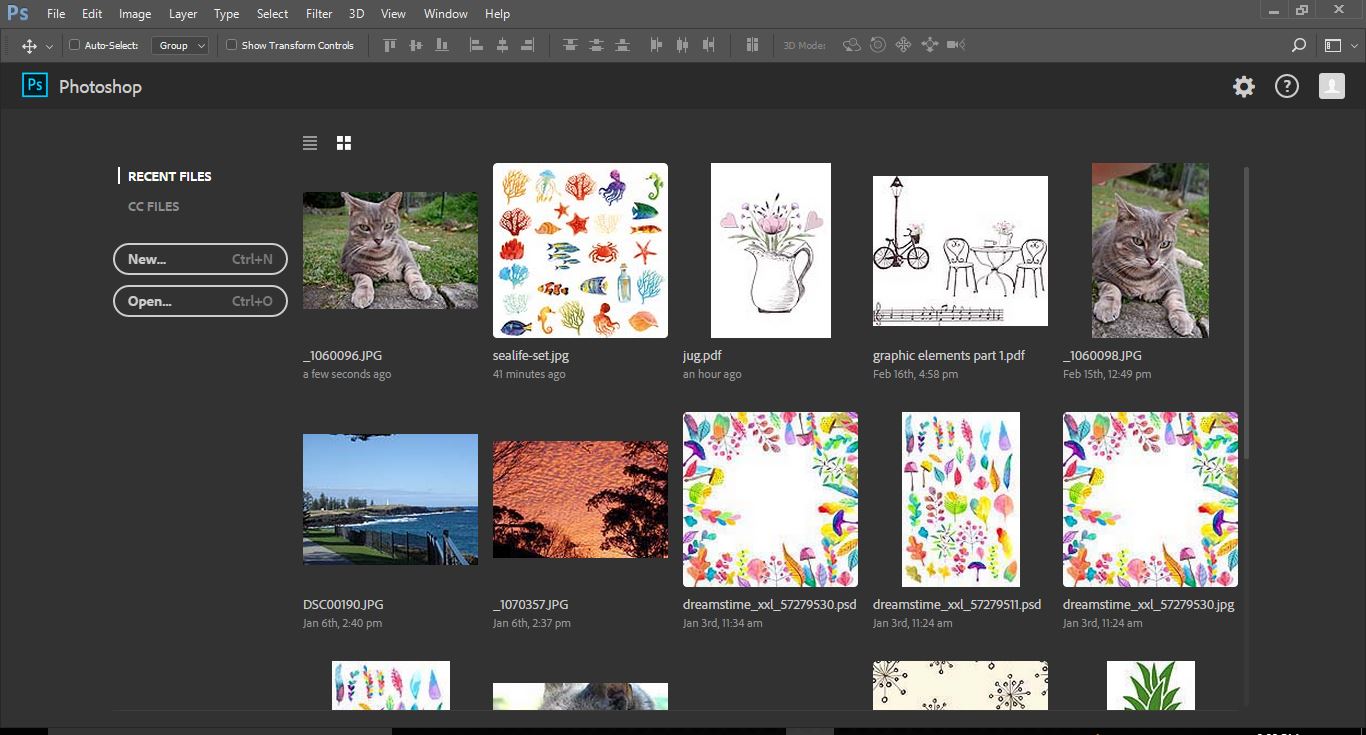The width and height of the screenshot is (1366, 735).
Task: Open the Move tool preset picker arrow
Action: pyautogui.click(x=49, y=46)
